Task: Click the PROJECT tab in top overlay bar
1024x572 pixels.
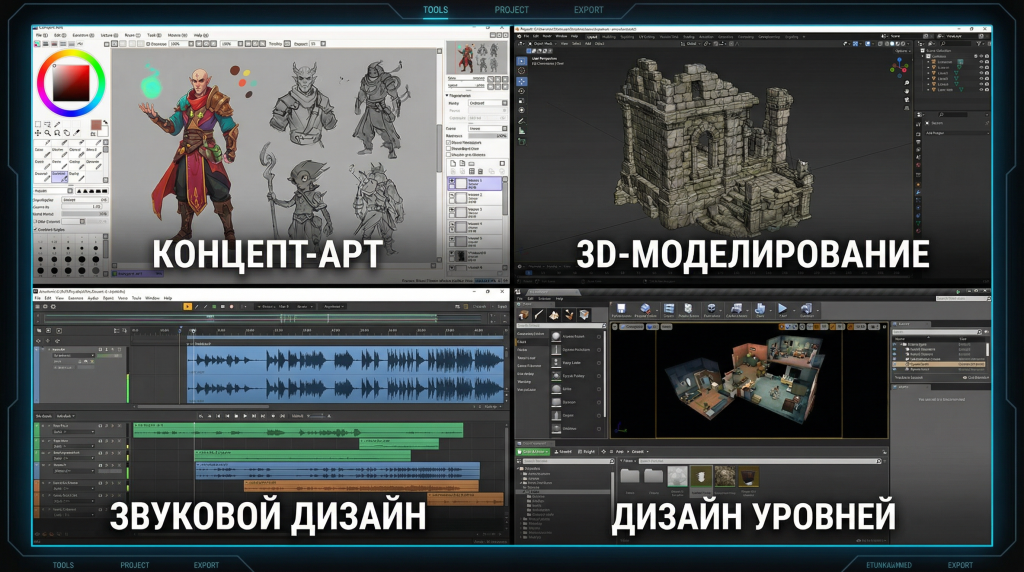Action: [x=511, y=10]
